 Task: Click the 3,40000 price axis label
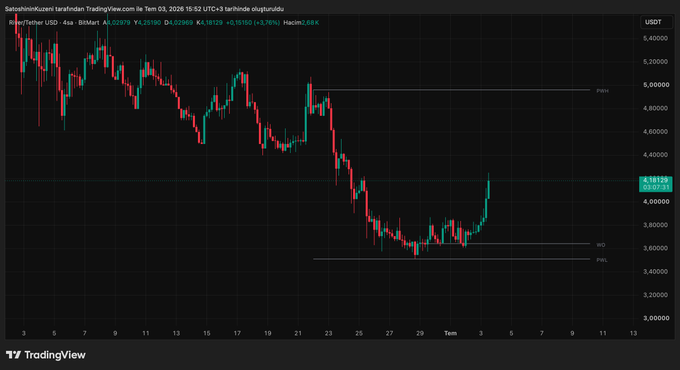click(x=655, y=272)
